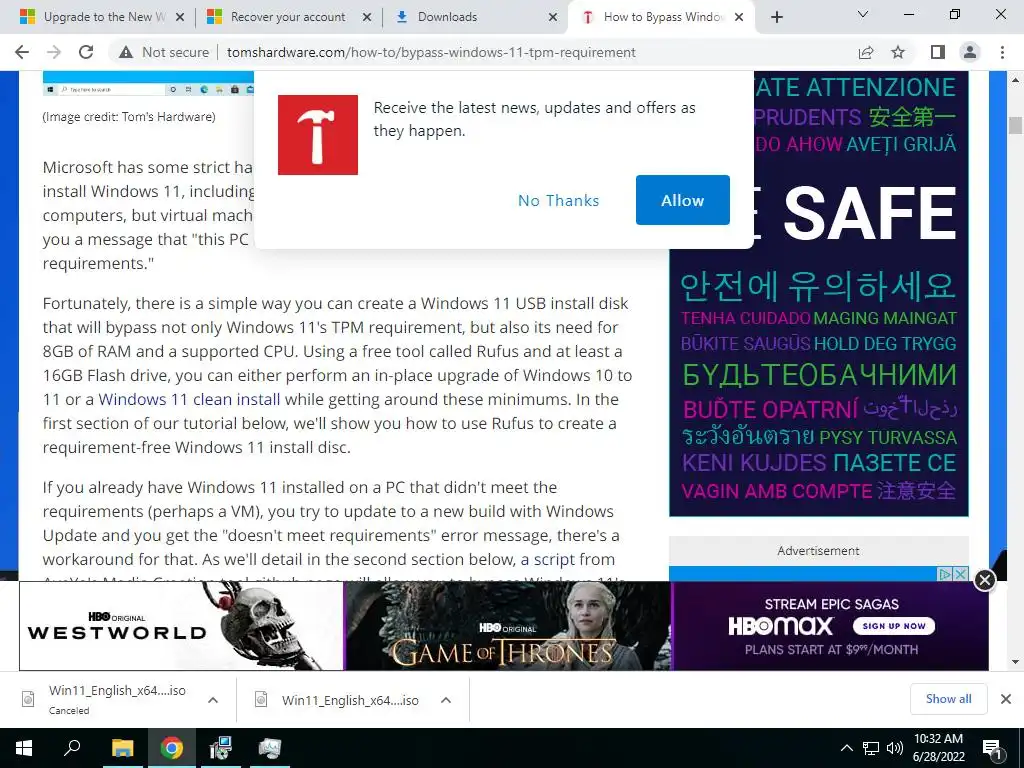The image size is (1024, 768).
Task: Click the red hammer logo in the popup
Action: coord(317,135)
